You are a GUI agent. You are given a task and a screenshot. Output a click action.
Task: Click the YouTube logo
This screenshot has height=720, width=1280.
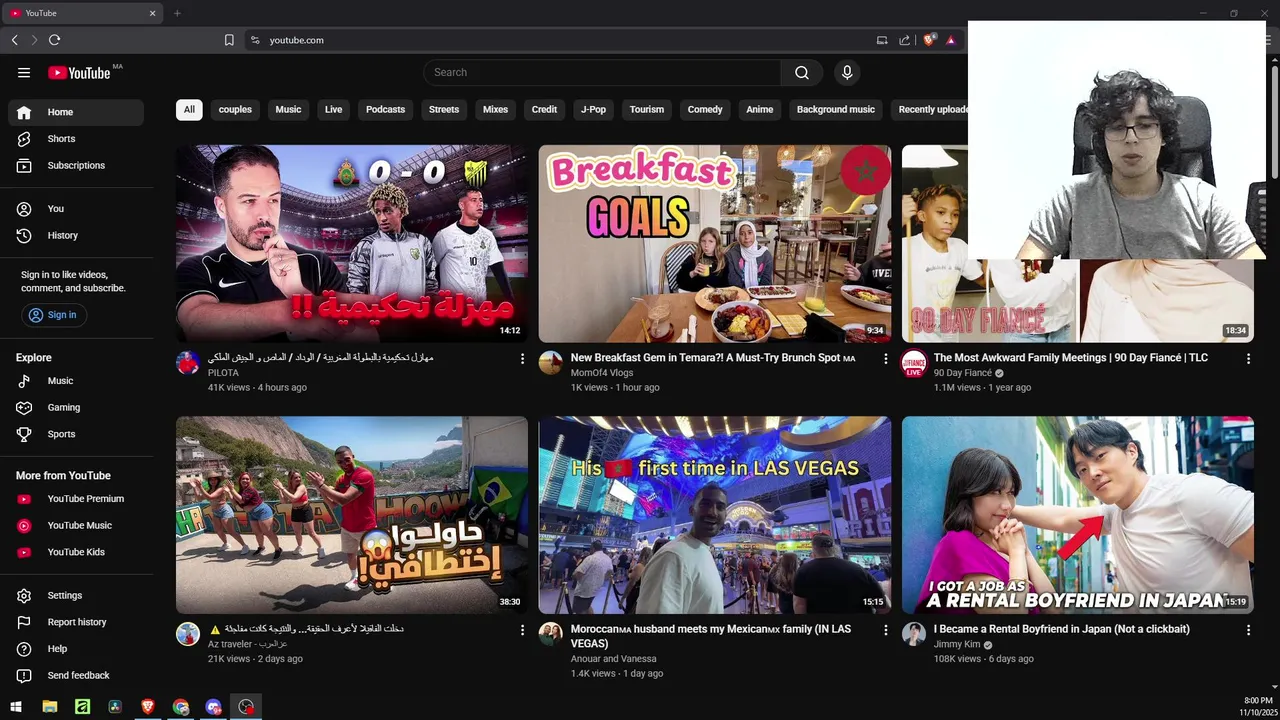(x=79, y=72)
